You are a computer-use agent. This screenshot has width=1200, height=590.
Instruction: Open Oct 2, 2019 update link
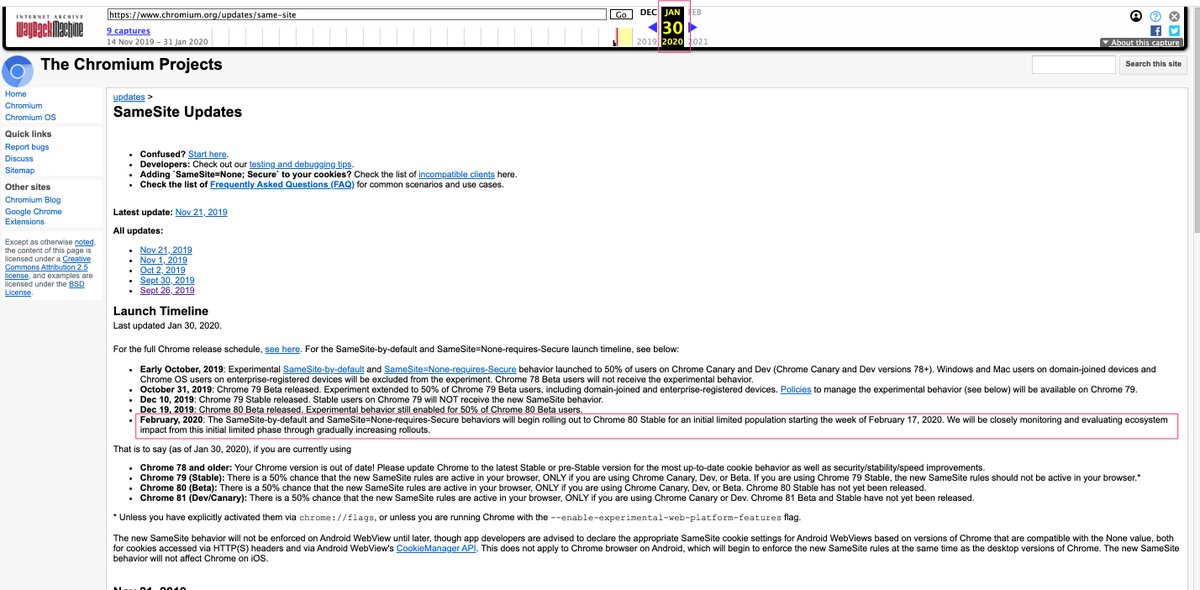(x=162, y=270)
